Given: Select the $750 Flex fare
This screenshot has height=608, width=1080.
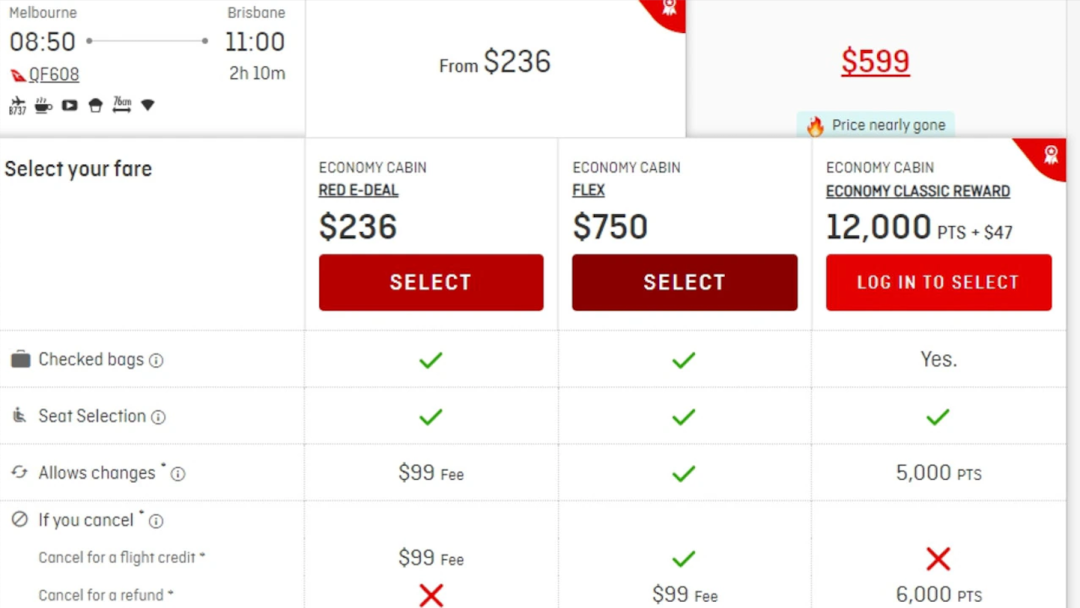Looking at the screenshot, I should pyautogui.click(x=684, y=282).
